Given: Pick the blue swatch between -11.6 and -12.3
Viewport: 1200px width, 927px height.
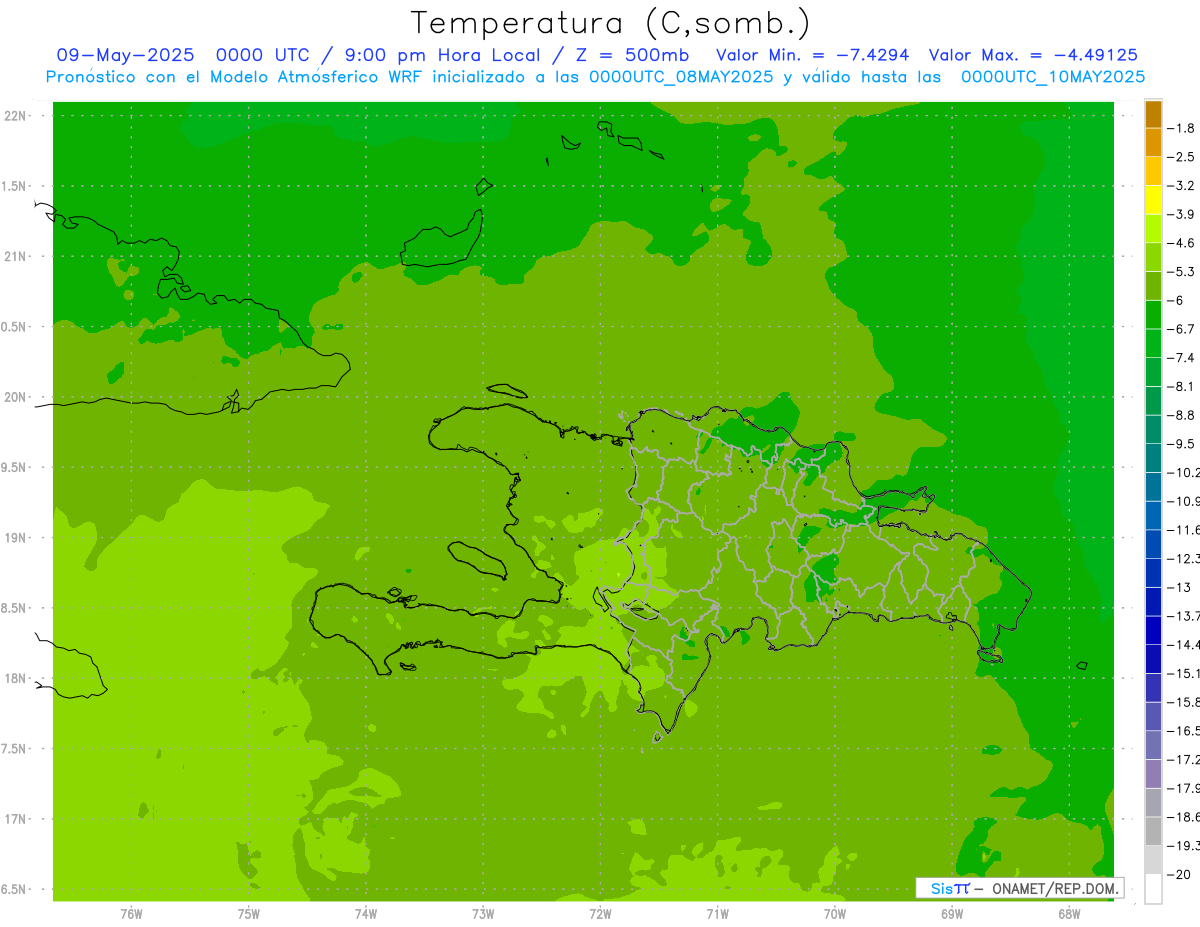Looking at the screenshot, I should click(1153, 544).
